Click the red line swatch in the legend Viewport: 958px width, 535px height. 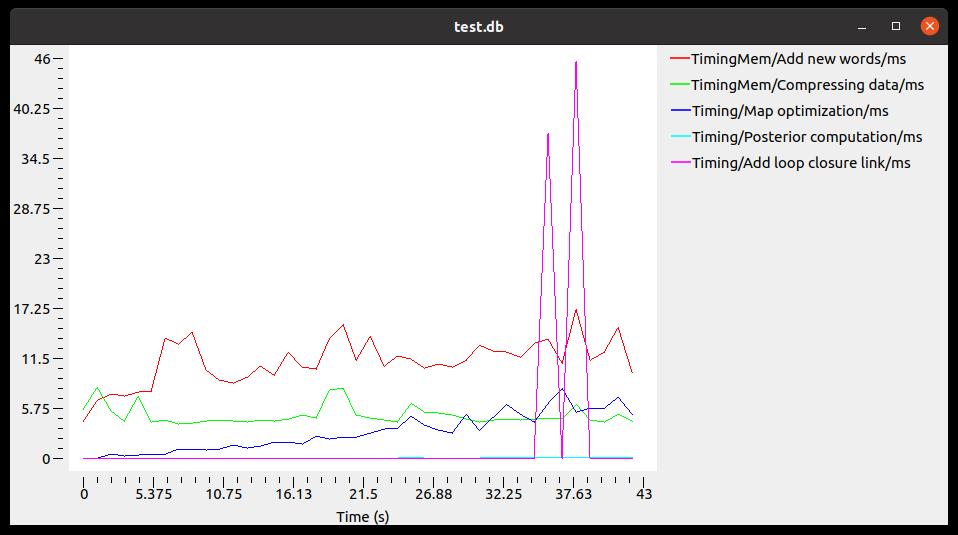click(x=680, y=59)
